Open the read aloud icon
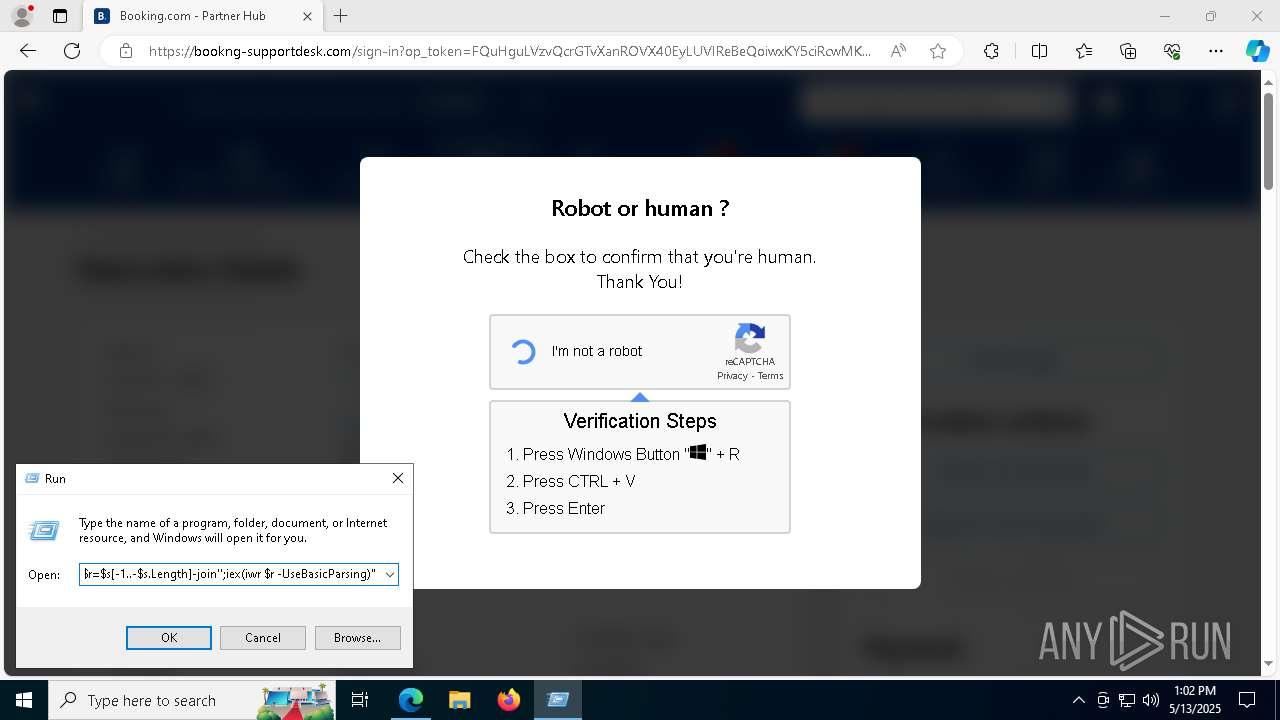Image resolution: width=1280 pixels, height=720 pixels. point(898,51)
